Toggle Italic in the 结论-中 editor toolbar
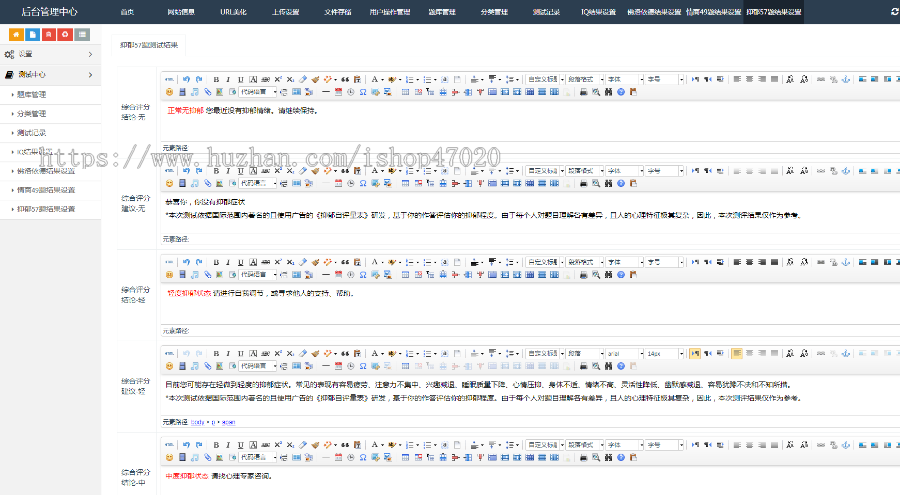900x495 pixels. click(x=228, y=444)
